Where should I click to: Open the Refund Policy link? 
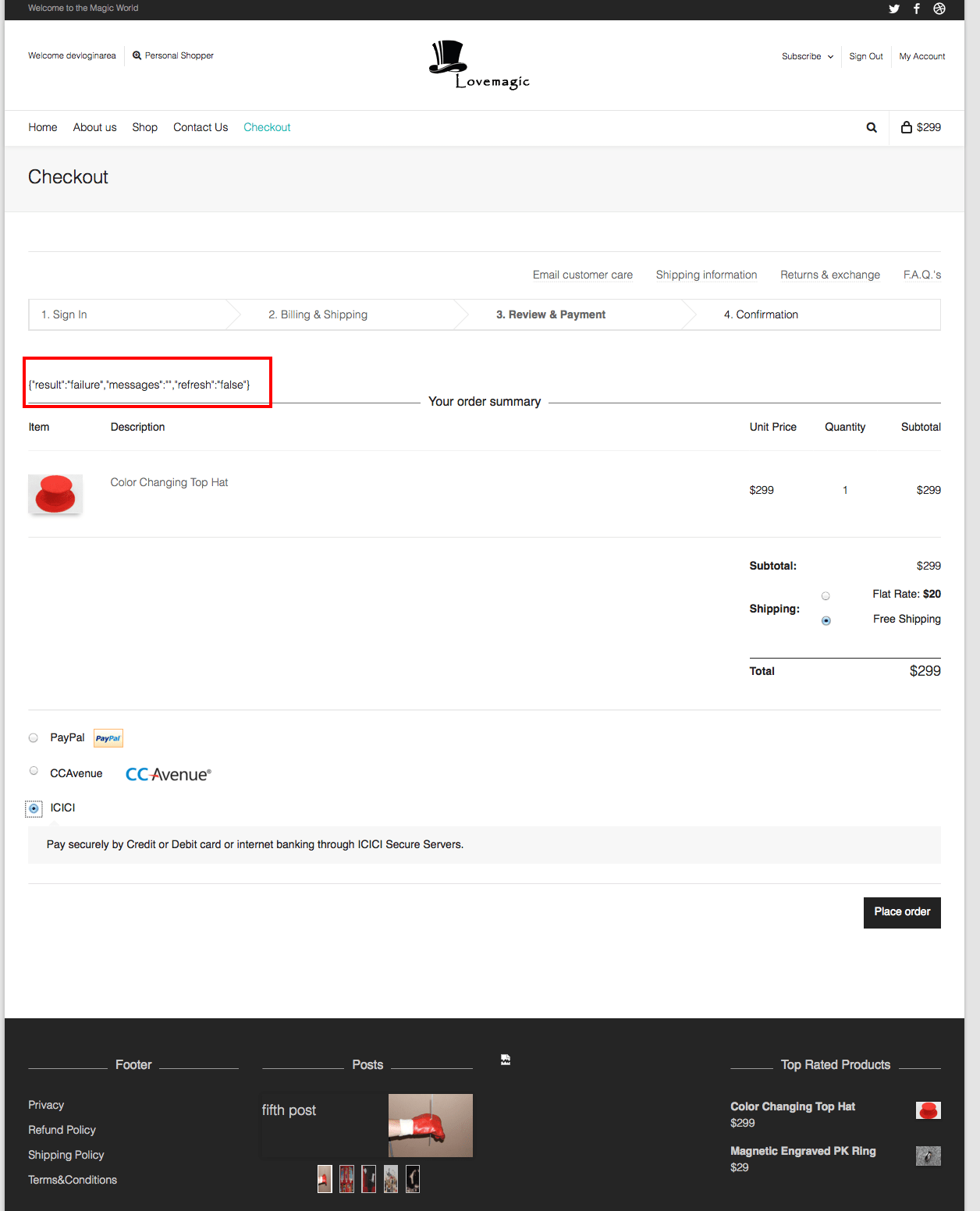click(x=62, y=1129)
